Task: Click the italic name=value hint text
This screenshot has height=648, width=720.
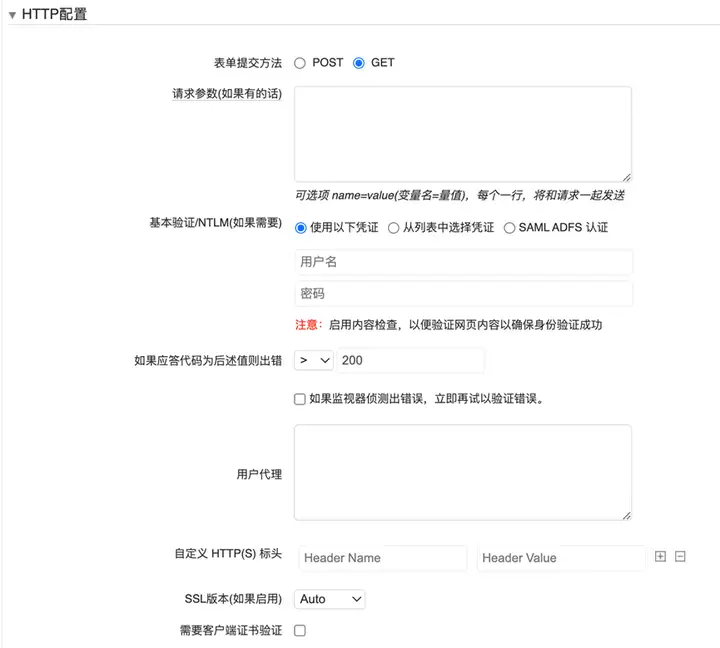Action: 460,196
